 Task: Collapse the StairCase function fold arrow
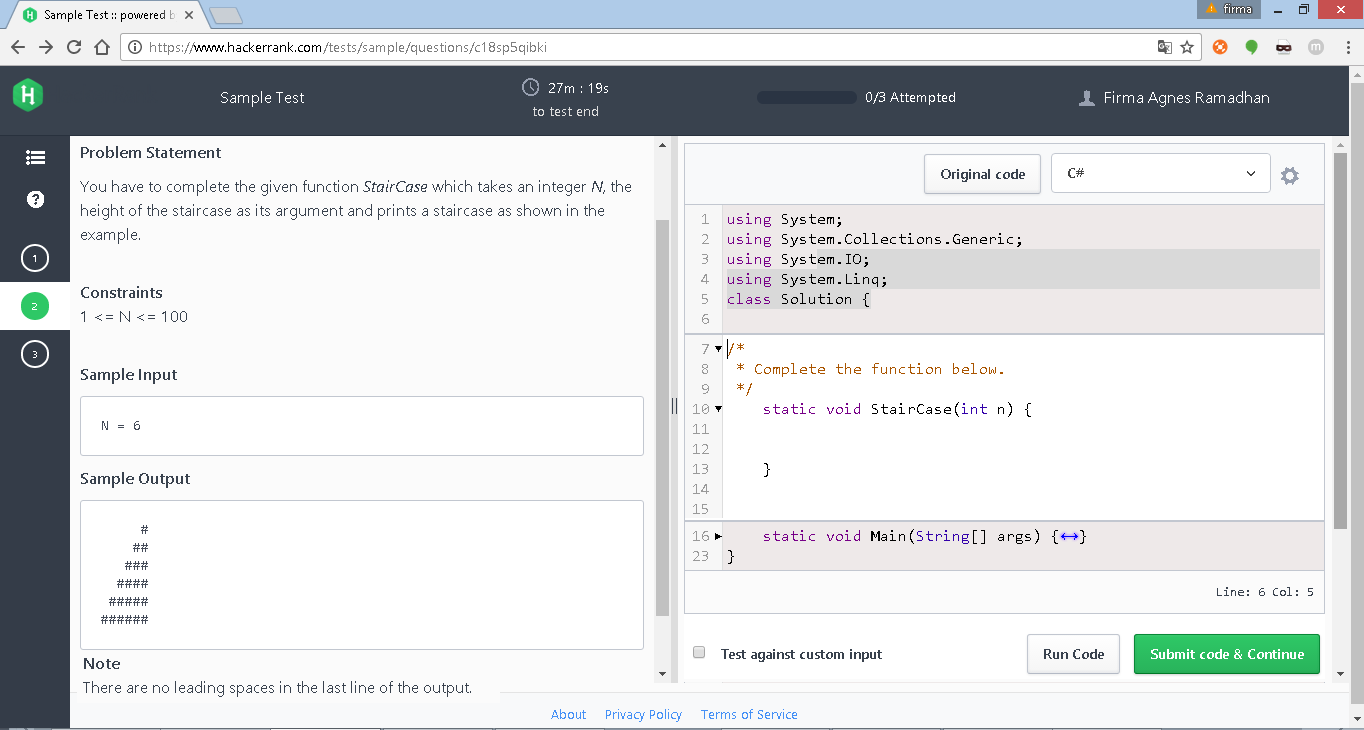pos(718,409)
